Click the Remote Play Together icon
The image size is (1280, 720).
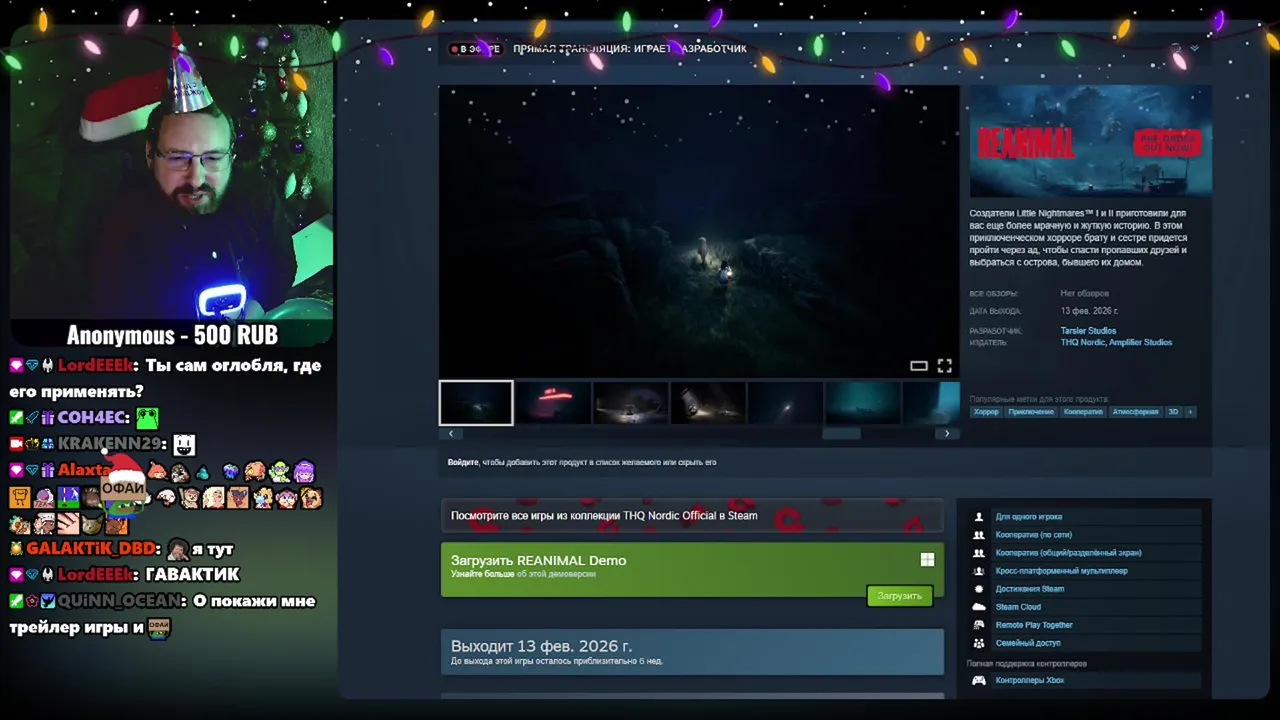point(979,625)
